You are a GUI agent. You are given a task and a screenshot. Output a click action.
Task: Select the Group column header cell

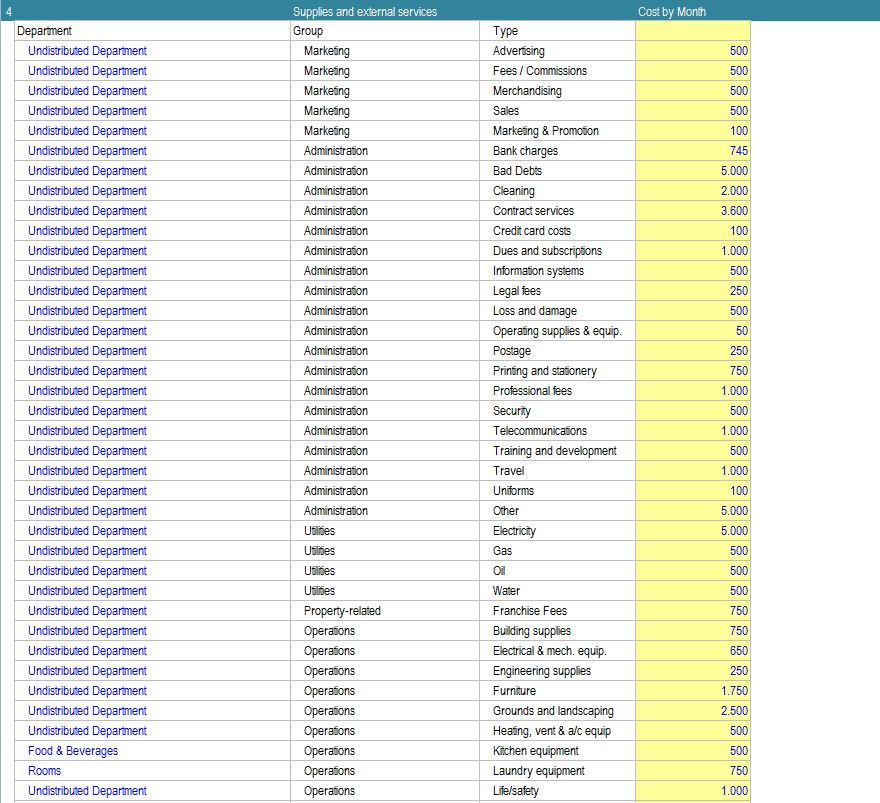pyautogui.click(x=384, y=31)
